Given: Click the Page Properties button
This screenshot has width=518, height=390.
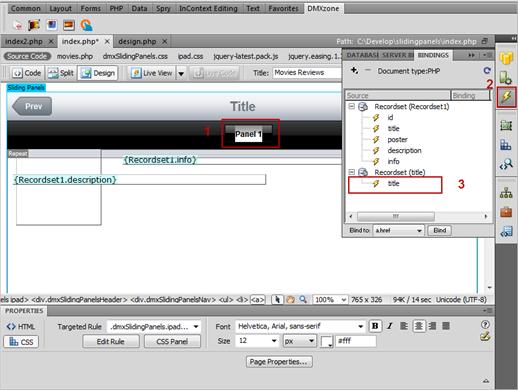Looking at the screenshot, I should click(279, 362).
